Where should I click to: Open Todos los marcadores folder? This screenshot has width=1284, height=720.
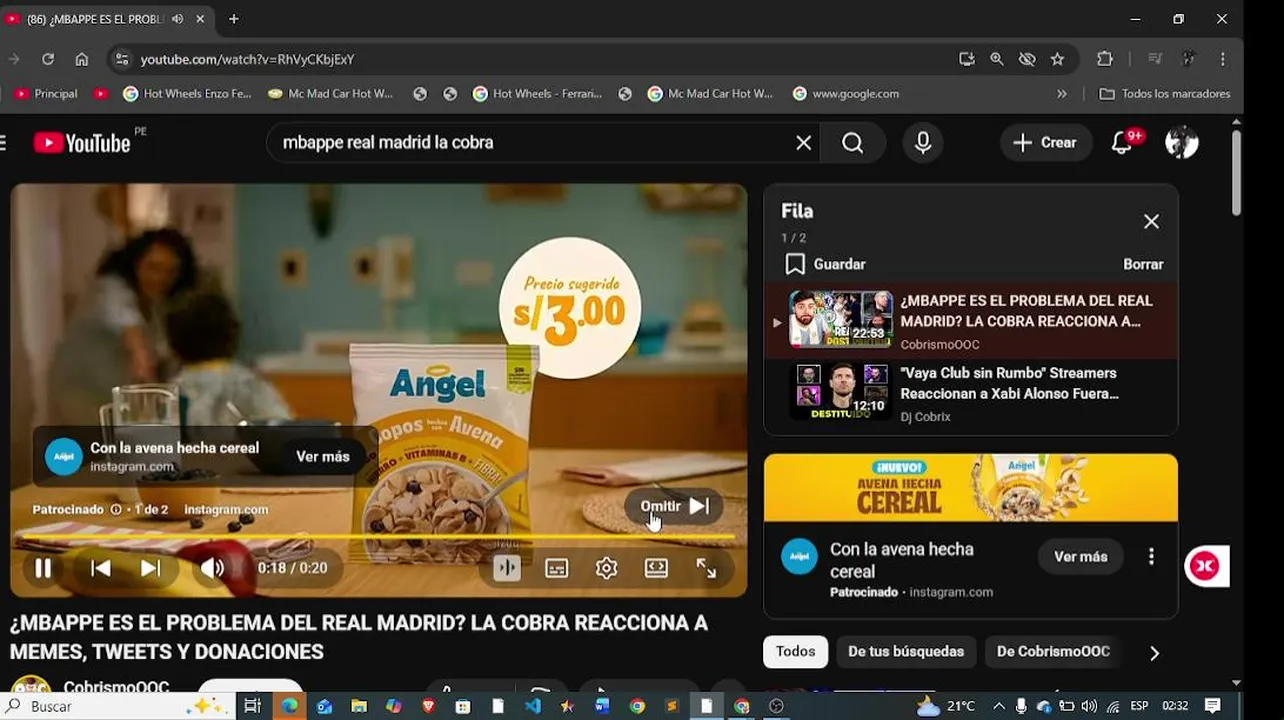(x=1165, y=93)
